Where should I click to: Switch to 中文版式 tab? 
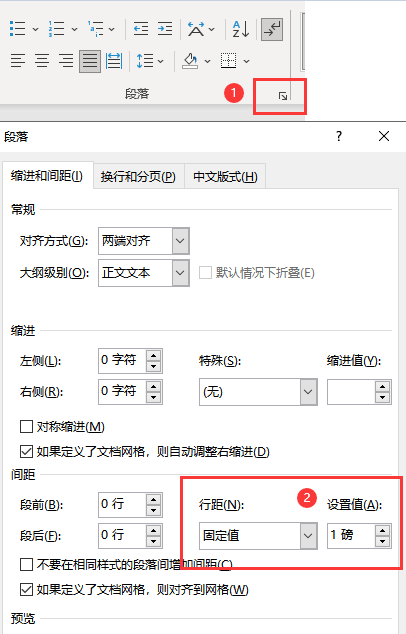pos(225,177)
